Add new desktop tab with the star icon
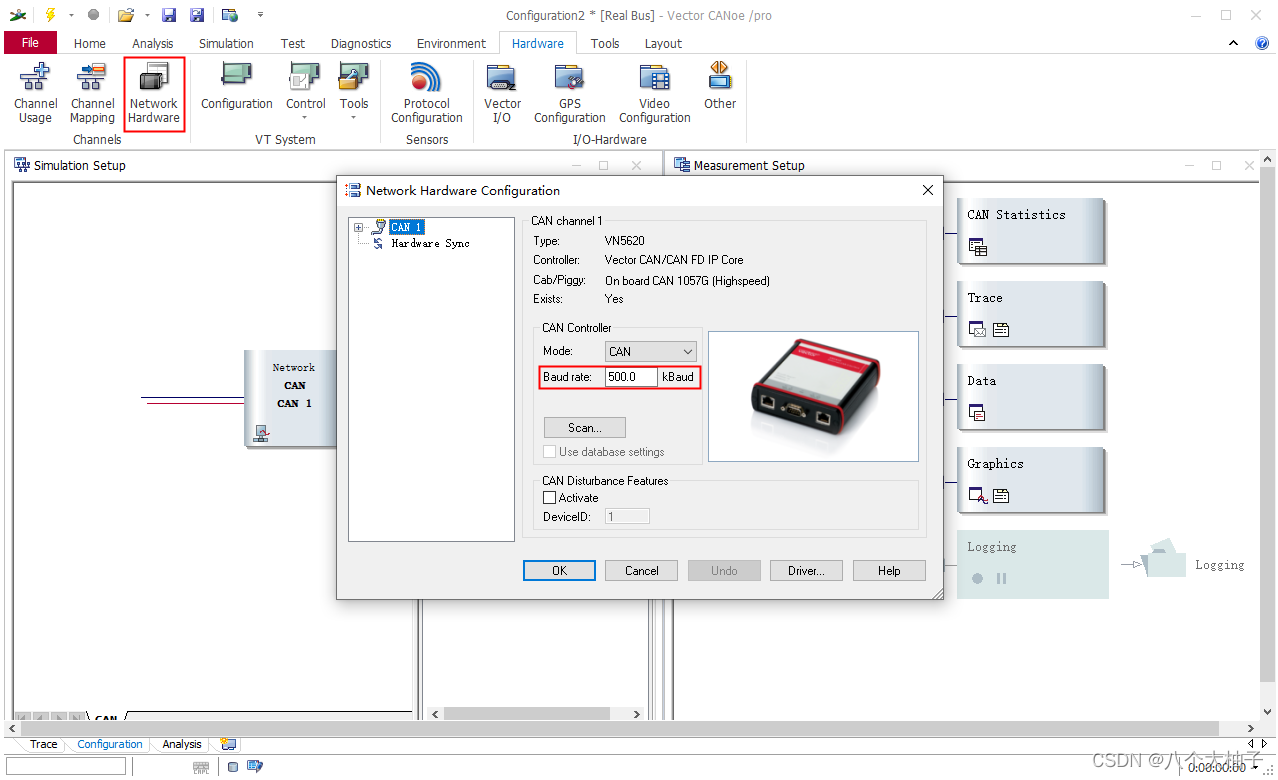The height and width of the screenshot is (780, 1278). 228,744
